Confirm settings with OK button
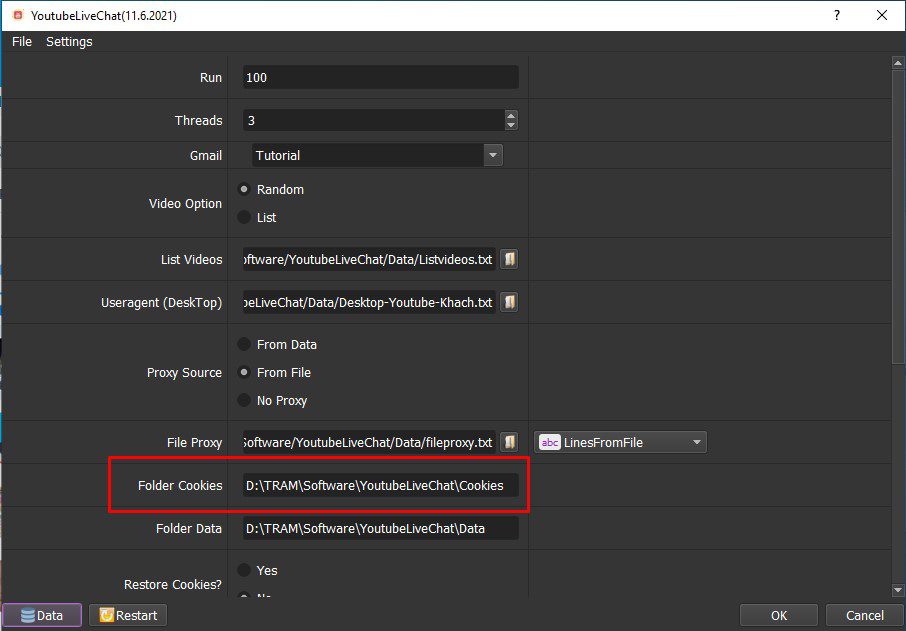 coord(779,615)
